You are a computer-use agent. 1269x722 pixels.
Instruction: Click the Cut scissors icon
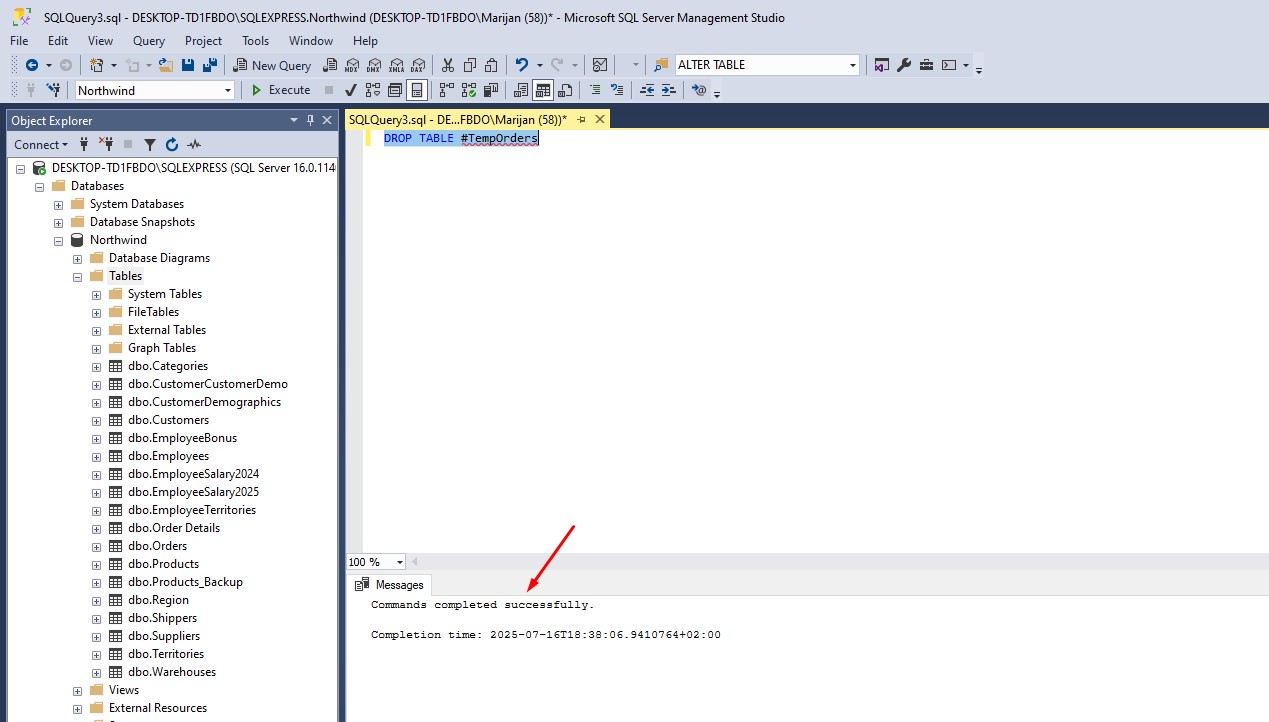click(x=447, y=65)
